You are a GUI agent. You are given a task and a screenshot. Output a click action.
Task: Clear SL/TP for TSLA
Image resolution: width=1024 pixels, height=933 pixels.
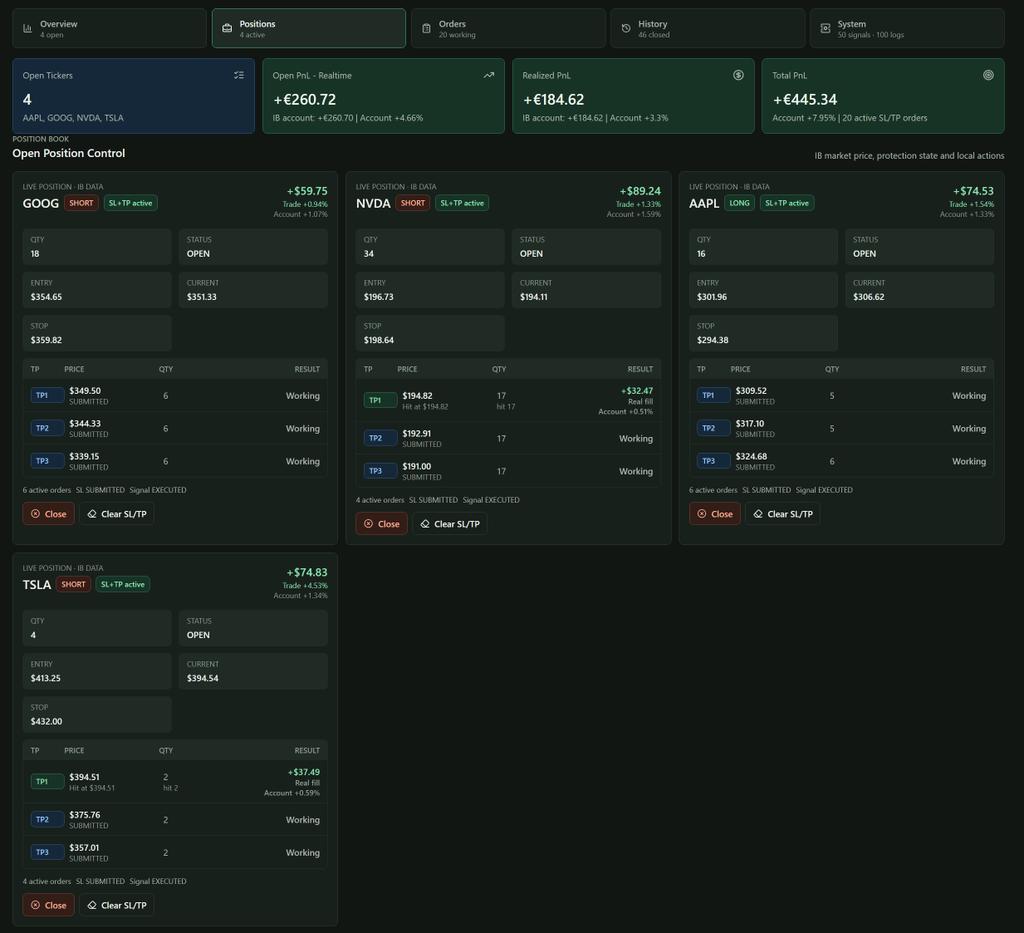(x=117, y=905)
